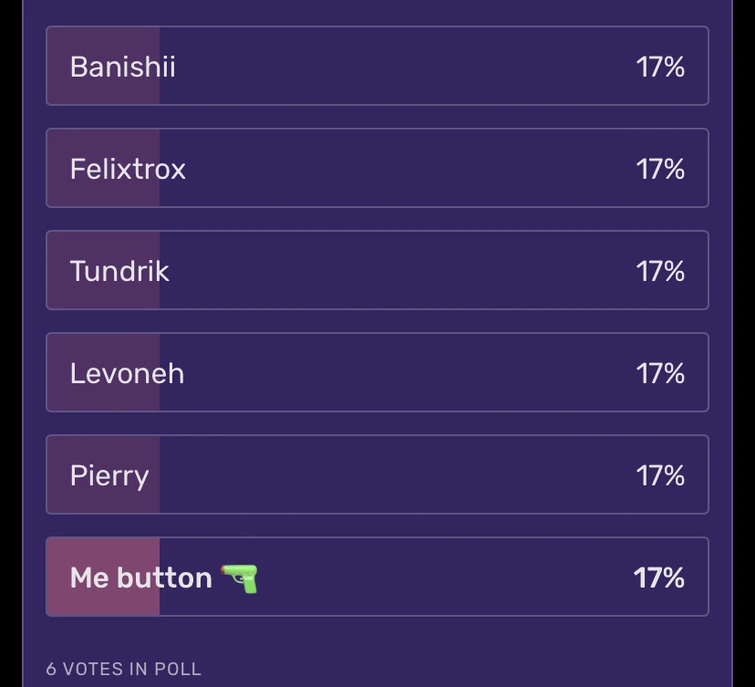Tap the 17% result for Tundrik
This screenshot has width=755, height=687.
coord(660,271)
